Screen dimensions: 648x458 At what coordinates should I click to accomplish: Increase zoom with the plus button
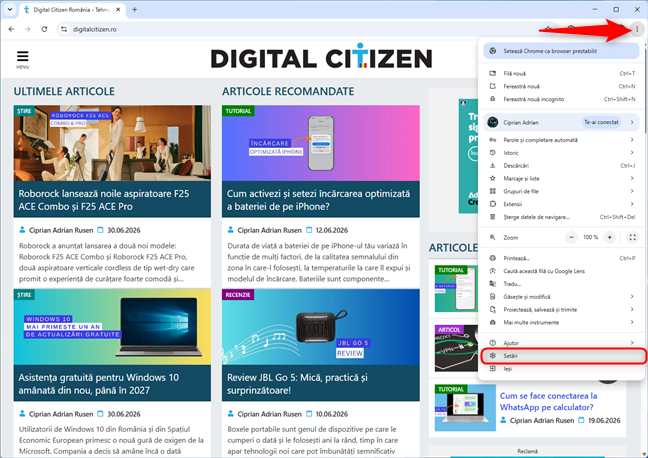coord(609,237)
